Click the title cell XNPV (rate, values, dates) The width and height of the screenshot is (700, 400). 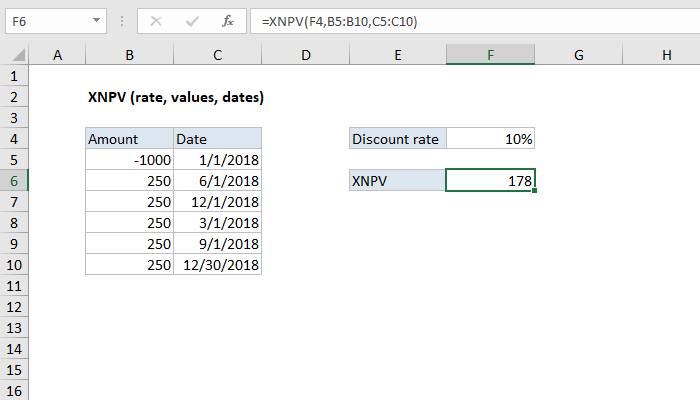[176, 97]
